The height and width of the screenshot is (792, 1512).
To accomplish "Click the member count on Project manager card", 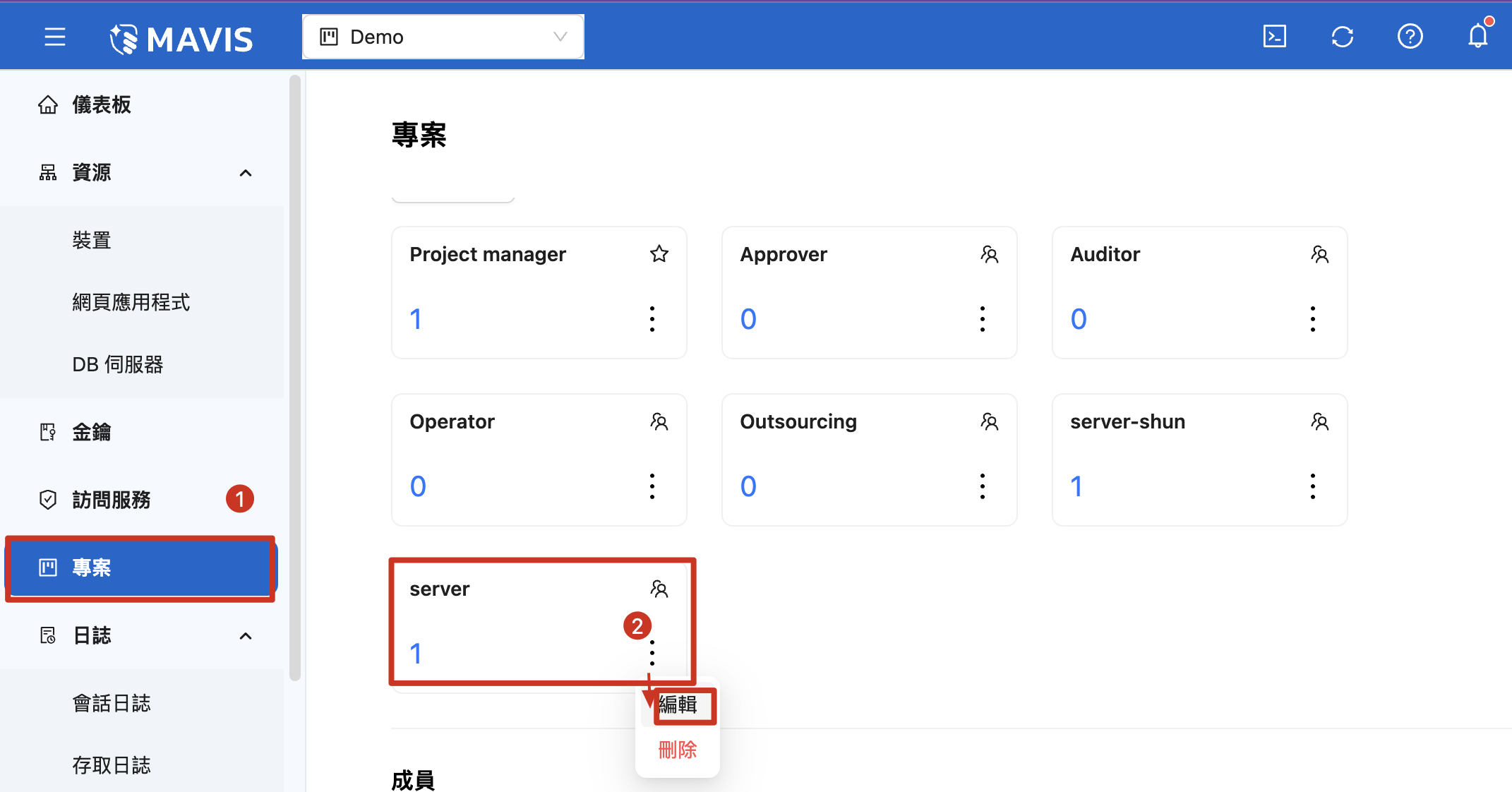I will (416, 319).
